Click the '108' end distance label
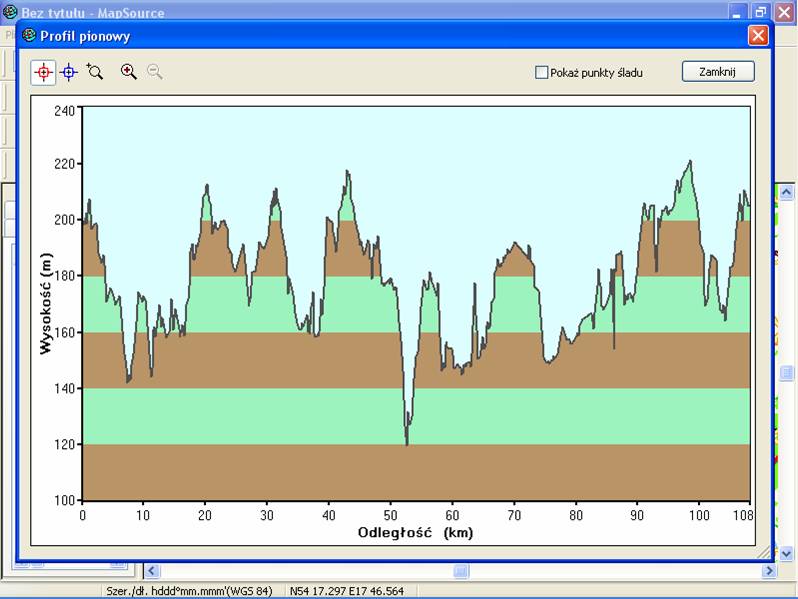This screenshot has height=599, width=798. tap(743, 515)
